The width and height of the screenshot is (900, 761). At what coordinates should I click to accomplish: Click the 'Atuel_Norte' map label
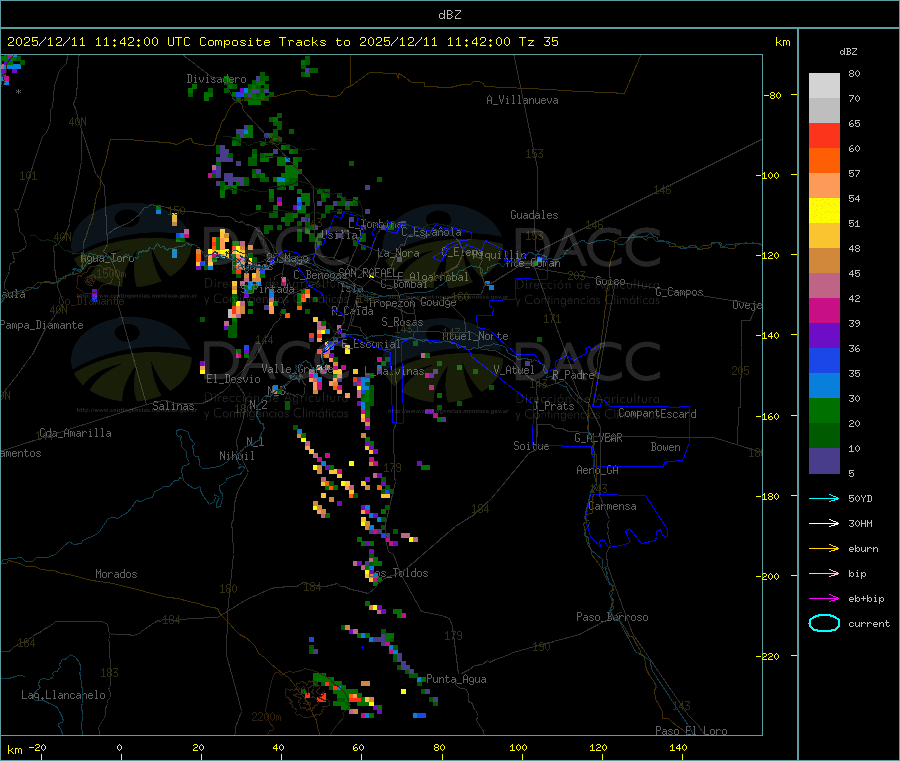pyautogui.click(x=475, y=336)
